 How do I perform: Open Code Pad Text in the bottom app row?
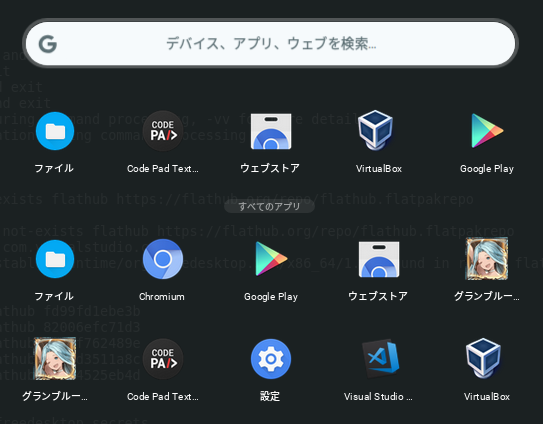tap(162, 359)
